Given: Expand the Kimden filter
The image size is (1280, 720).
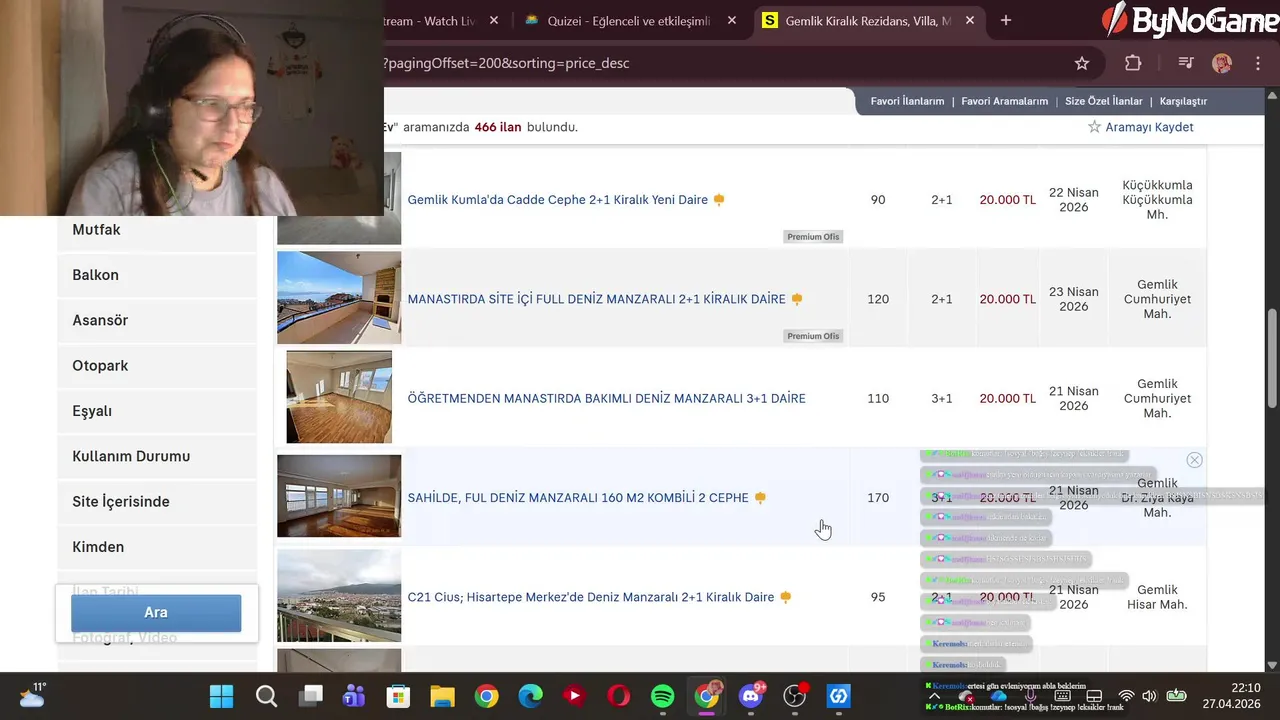Looking at the screenshot, I should 157,547.
